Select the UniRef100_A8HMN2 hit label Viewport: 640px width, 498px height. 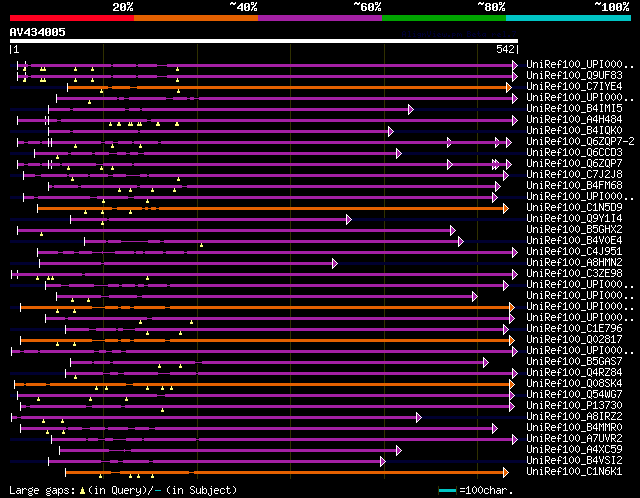tap(574, 262)
